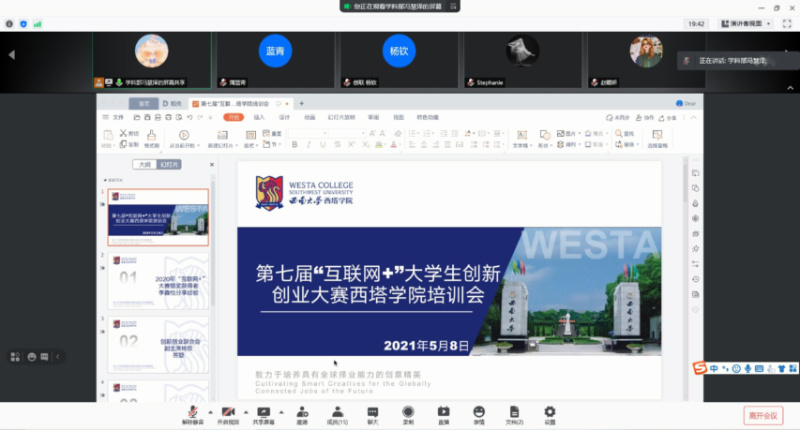The height and width of the screenshot is (430, 800).
Task: Start recording the meeting
Action: 408,413
